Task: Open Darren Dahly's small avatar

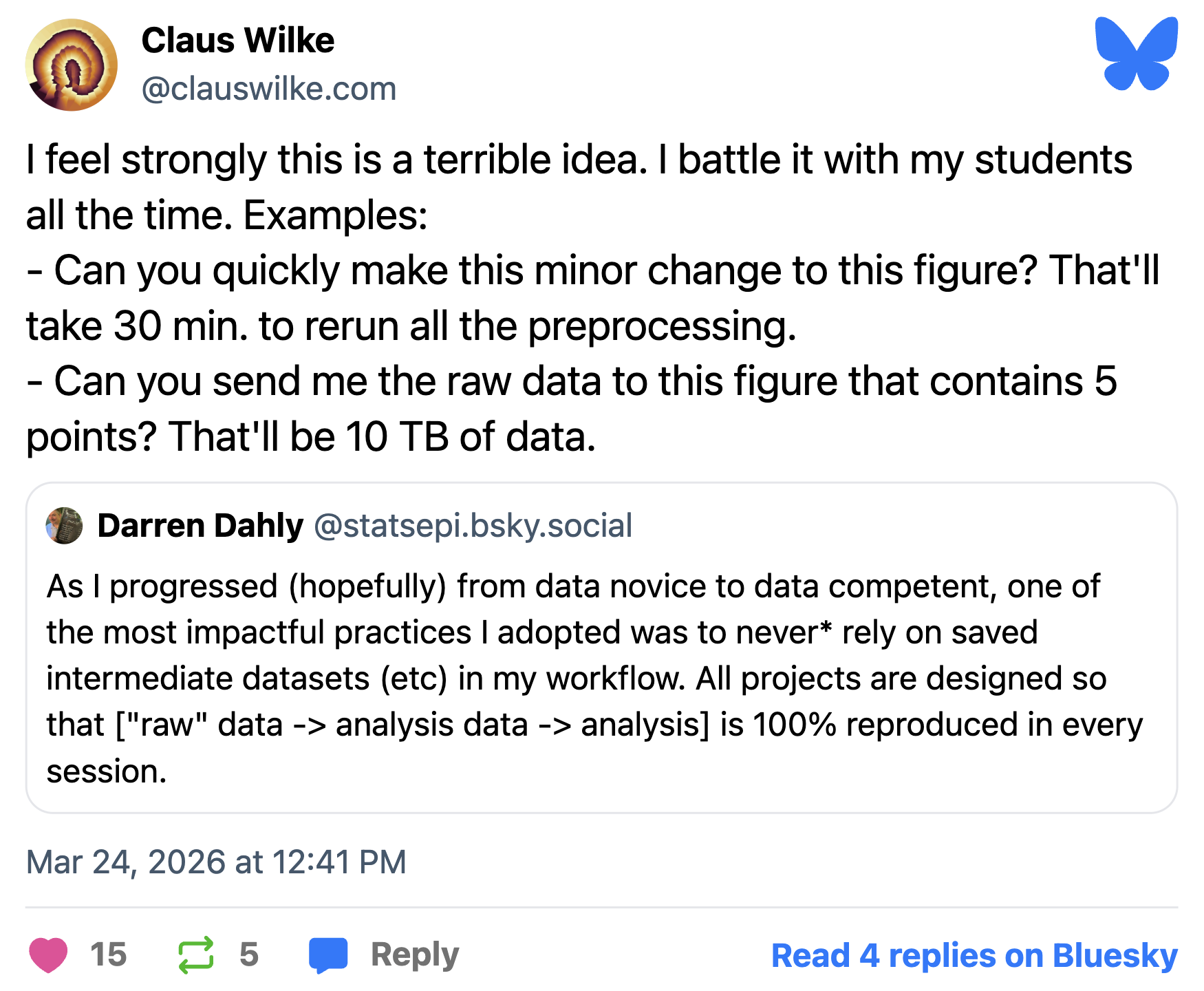Action: [x=64, y=526]
